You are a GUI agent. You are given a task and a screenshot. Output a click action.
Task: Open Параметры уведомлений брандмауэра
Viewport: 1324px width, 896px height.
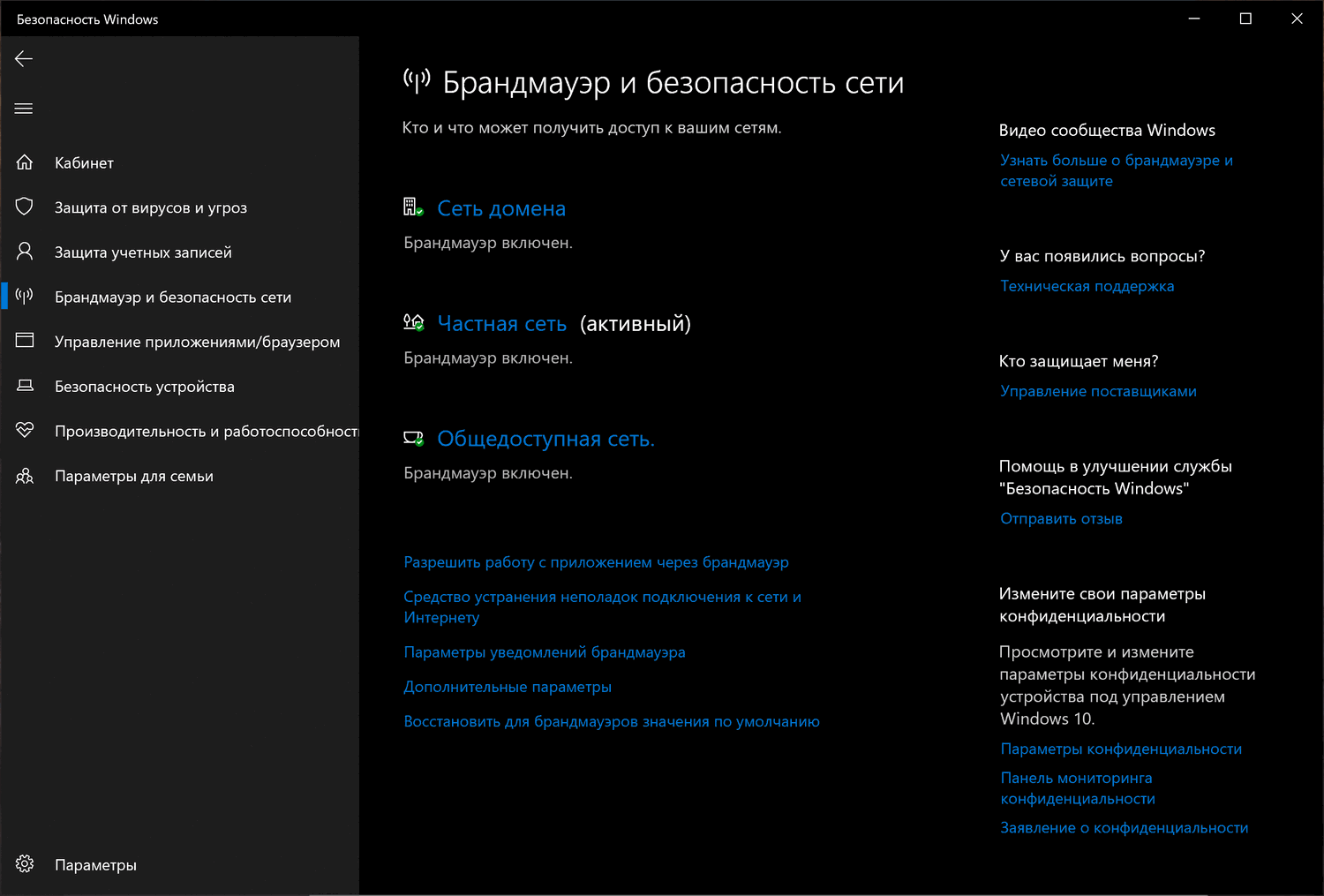coord(545,652)
